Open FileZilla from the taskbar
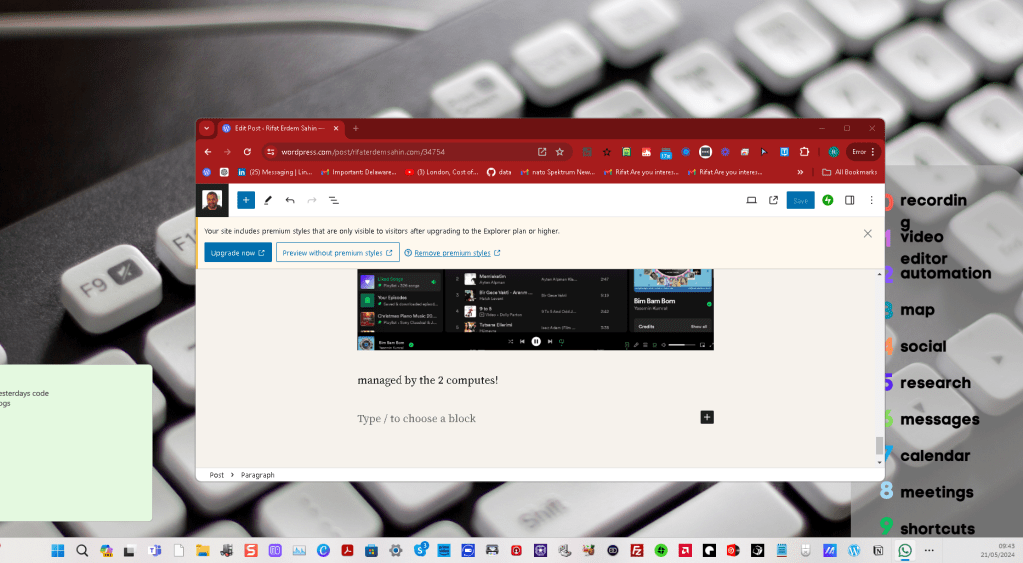This screenshot has height=563, width=1023. point(637,551)
